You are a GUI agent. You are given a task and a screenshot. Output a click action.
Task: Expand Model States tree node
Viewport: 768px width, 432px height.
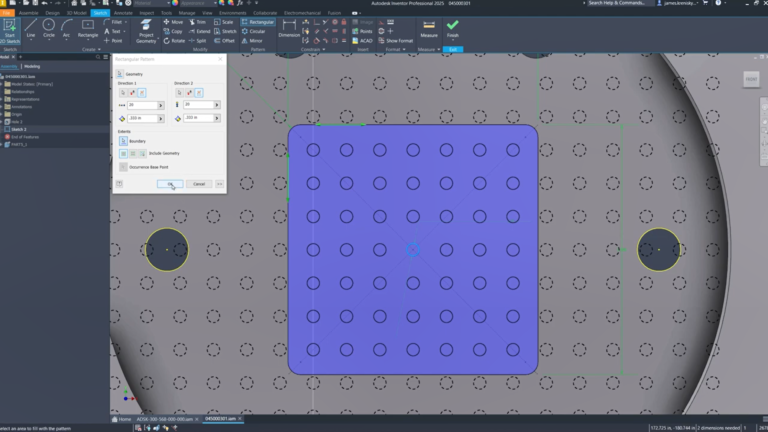coord(2,84)
